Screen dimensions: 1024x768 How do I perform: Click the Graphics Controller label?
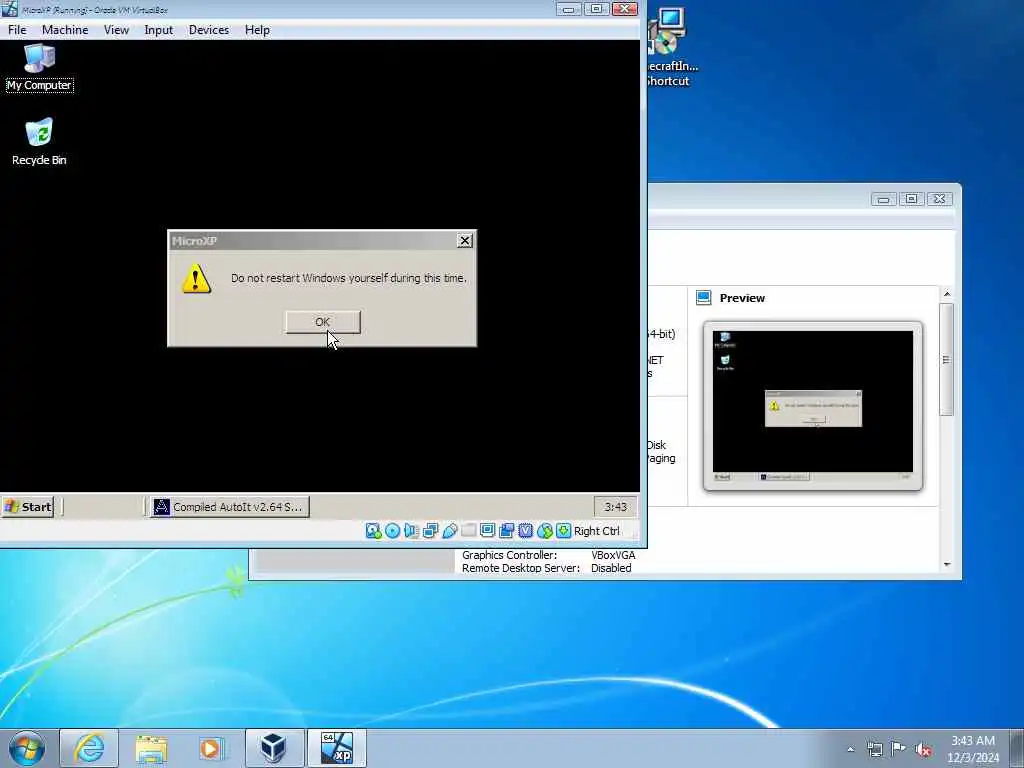[509, 555]
